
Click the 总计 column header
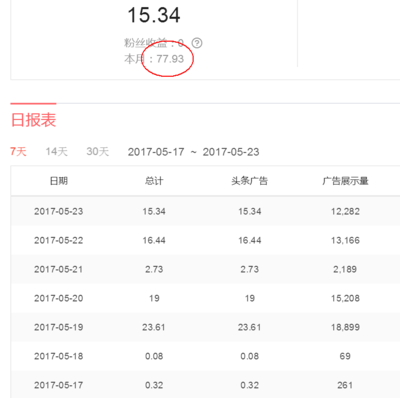pos(154,181)
